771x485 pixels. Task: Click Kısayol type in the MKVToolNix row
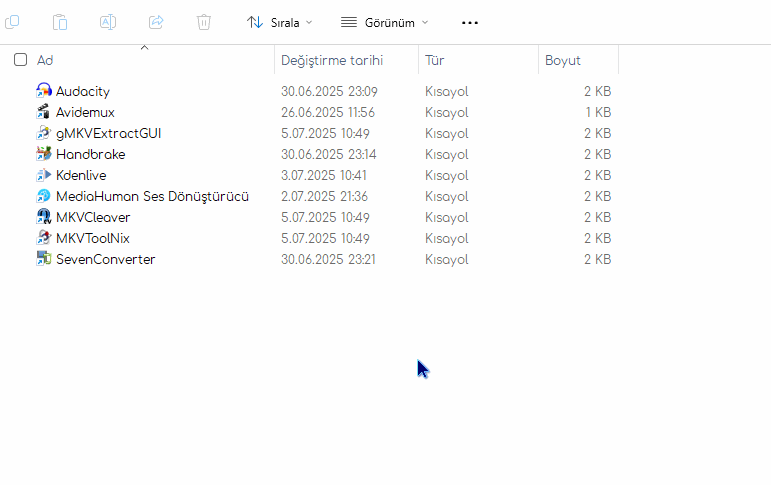click(446, 239)
